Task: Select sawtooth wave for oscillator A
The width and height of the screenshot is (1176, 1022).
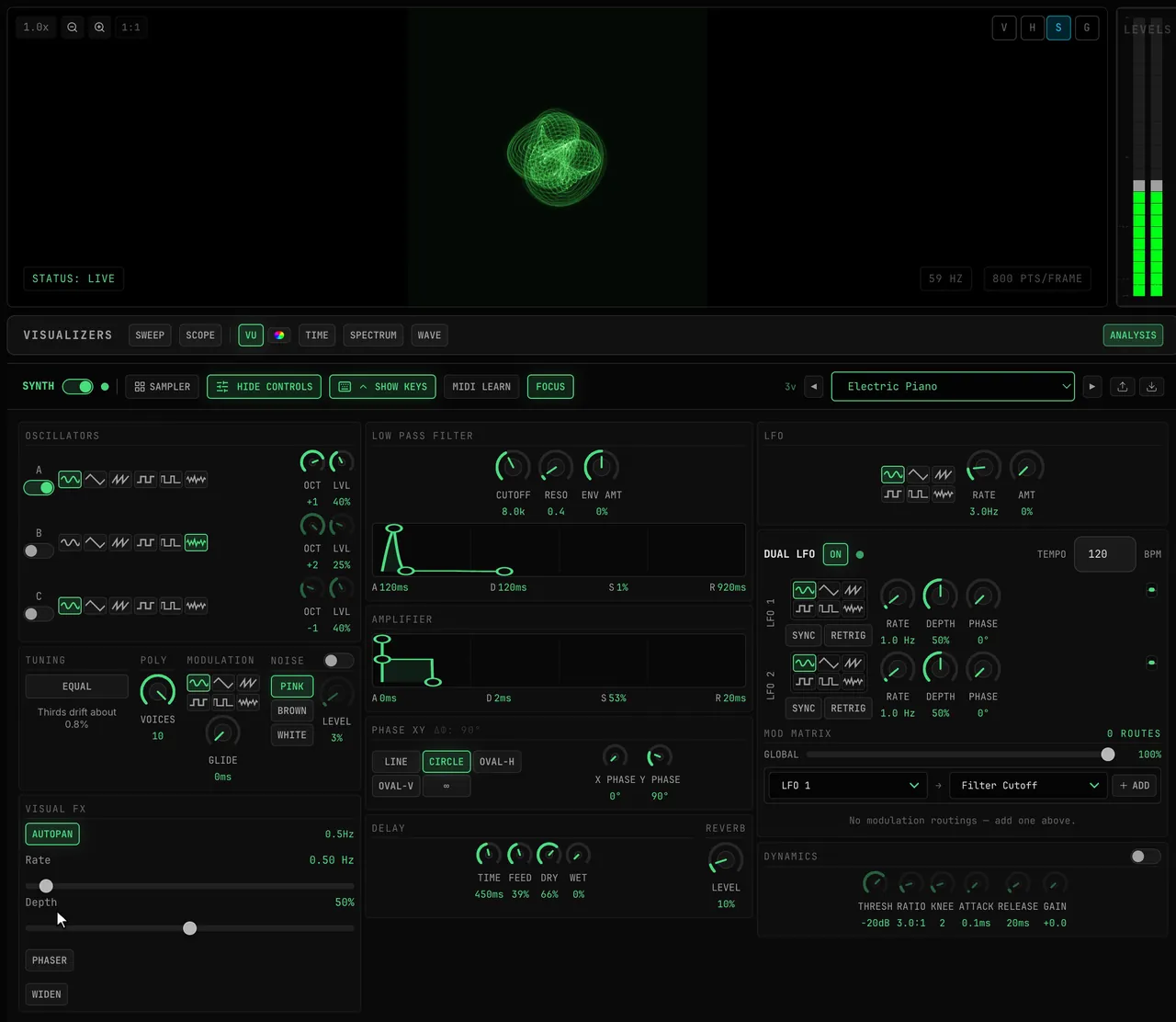Action: click(x=120, y=479)
